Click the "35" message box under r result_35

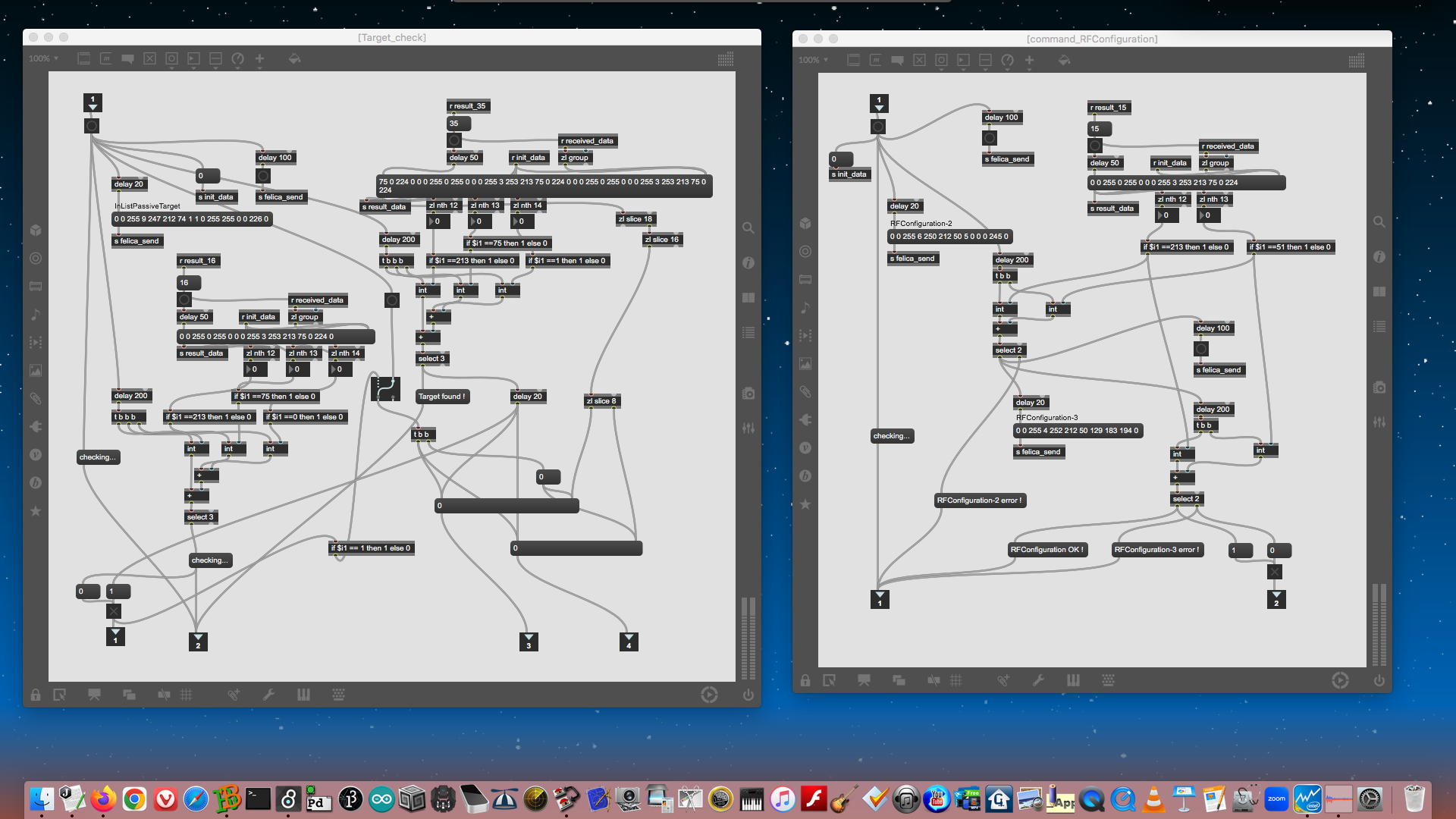[458, 123]
